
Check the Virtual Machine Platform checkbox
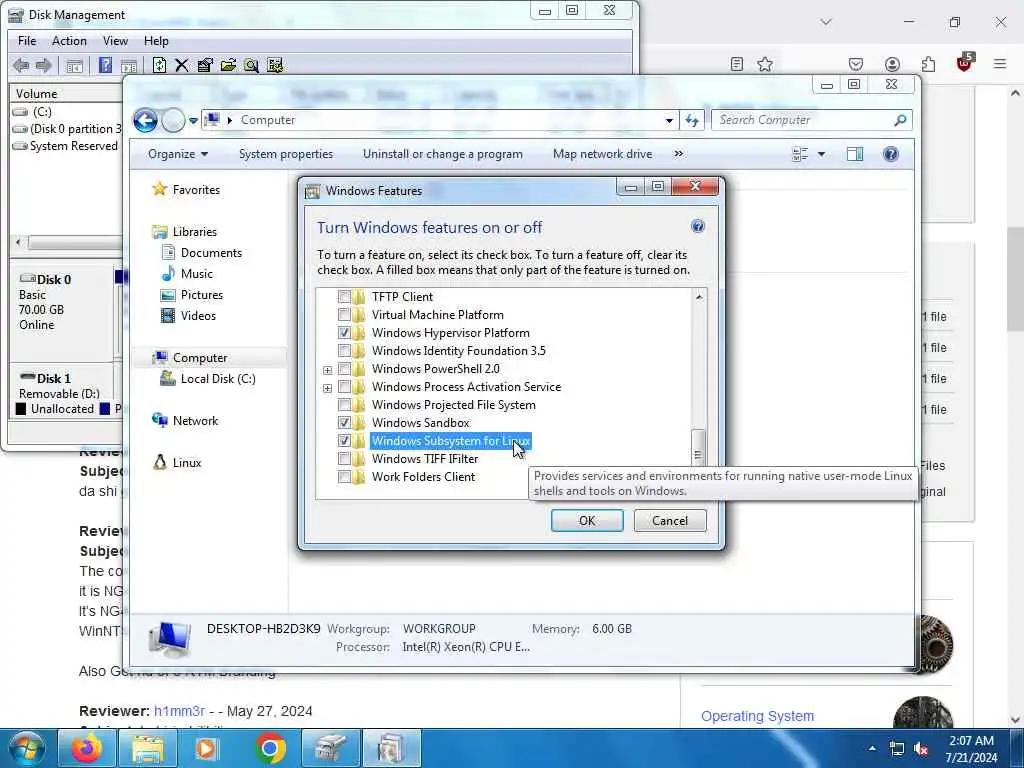(344, 315)
